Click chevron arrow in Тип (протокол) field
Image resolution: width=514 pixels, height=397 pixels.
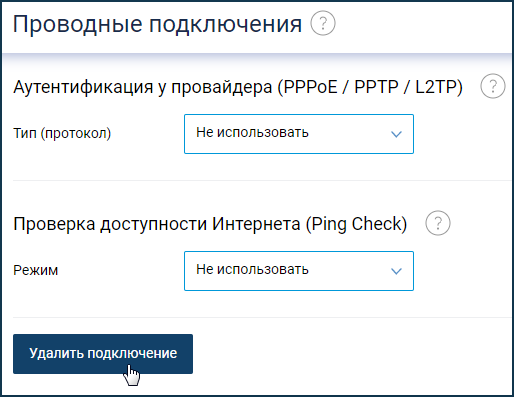[x=396, y=134]
